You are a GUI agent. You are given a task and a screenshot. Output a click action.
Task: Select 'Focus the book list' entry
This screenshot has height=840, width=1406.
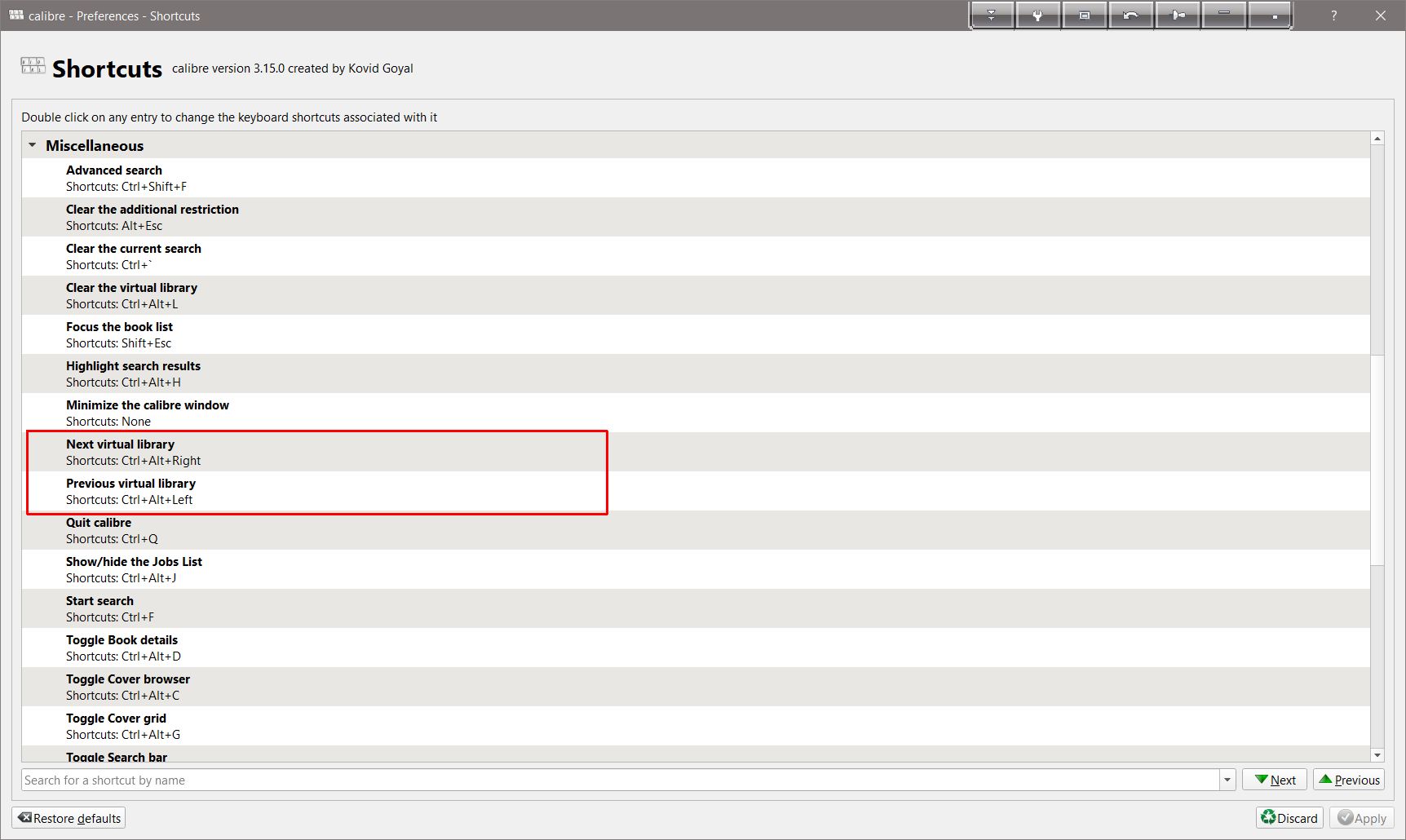[x=696, y=334]
